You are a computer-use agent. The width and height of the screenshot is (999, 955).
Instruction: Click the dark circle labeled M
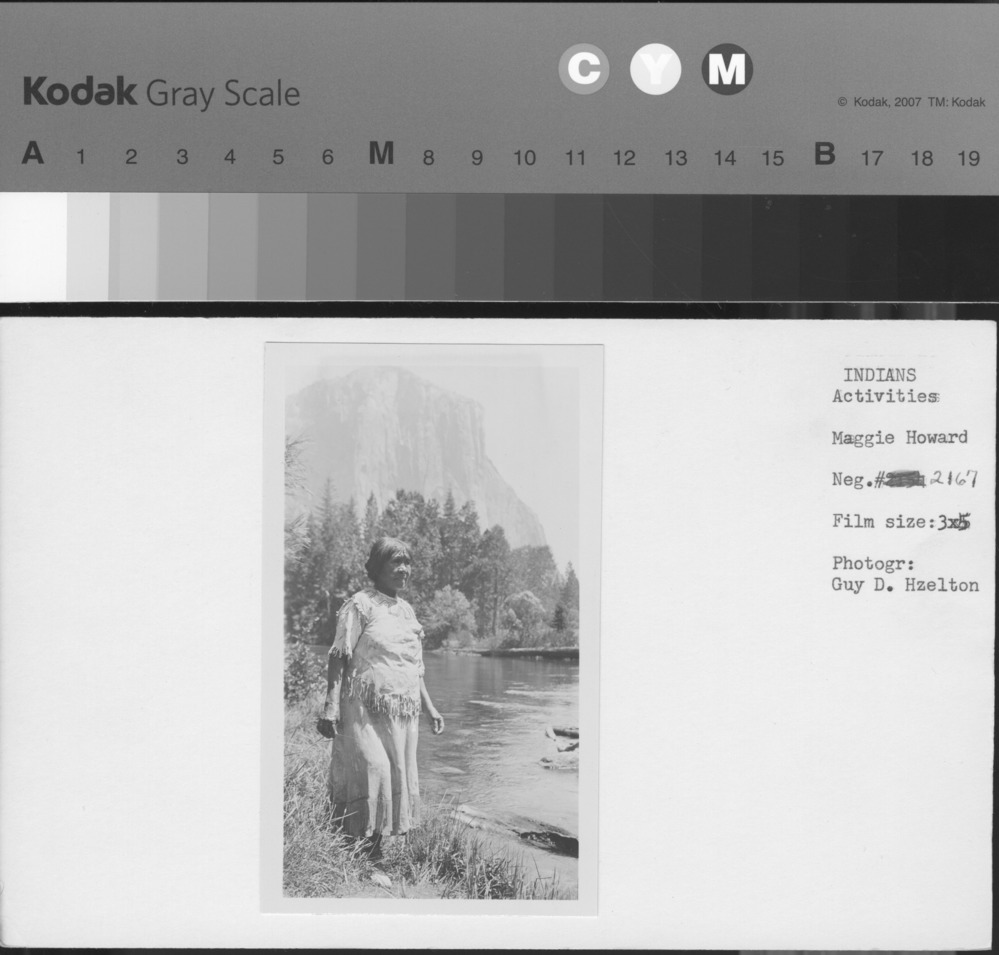[727, 70]
